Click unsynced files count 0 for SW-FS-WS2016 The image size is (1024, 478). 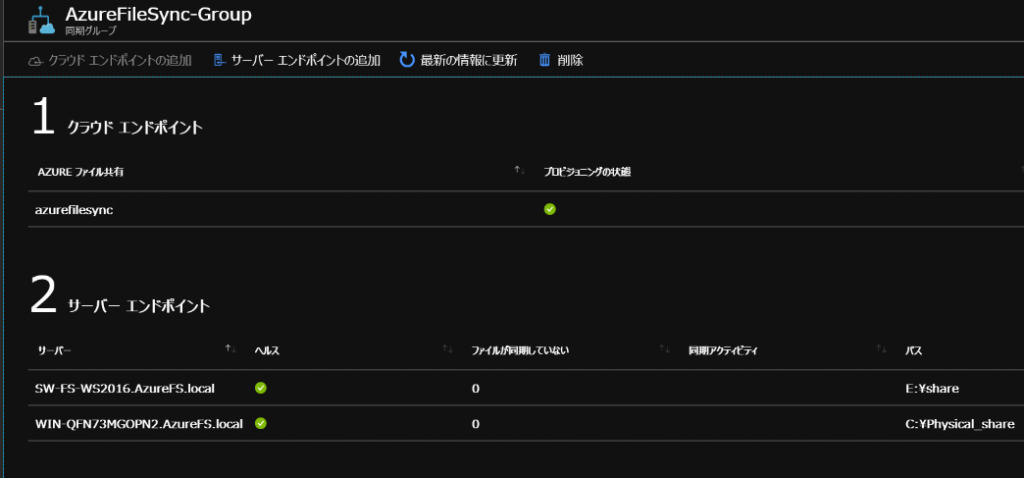click(x=475, y=389)
